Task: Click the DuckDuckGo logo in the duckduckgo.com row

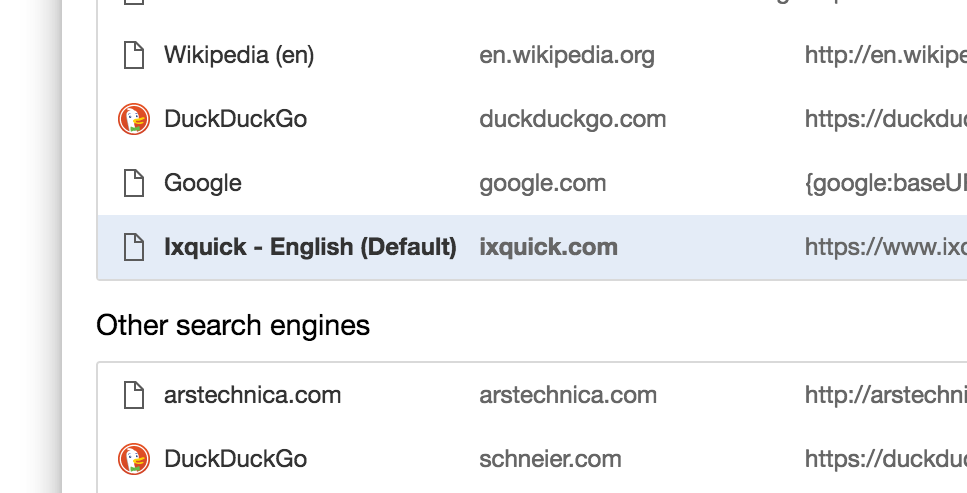Action: point(134,119)
